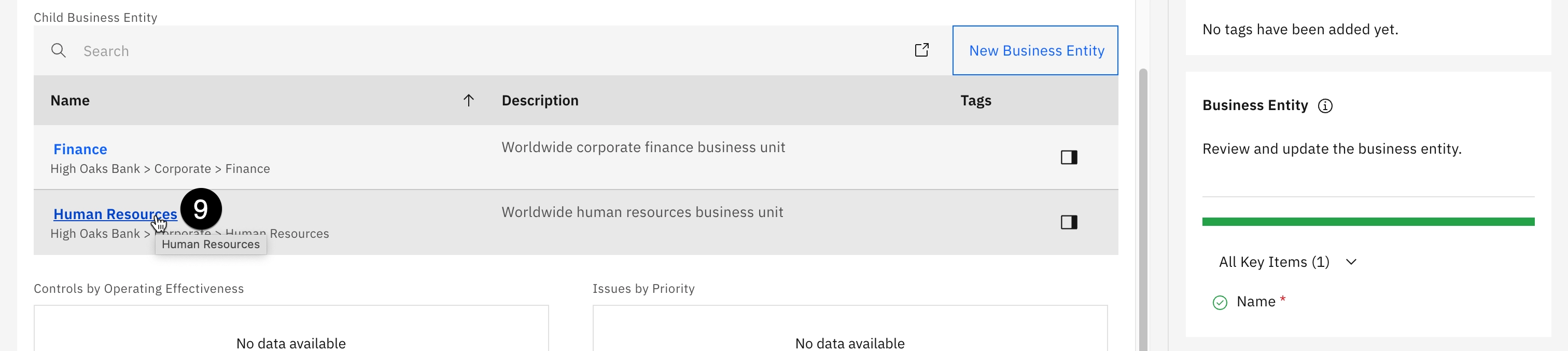Screen dimensions: 1568x351
Task: Open the All Key Items (1) filter
Action: tap(1273, 262)
